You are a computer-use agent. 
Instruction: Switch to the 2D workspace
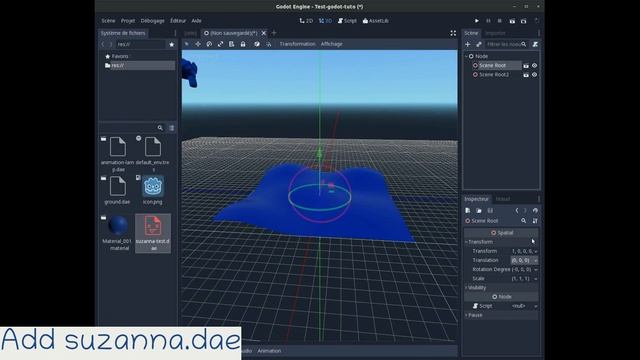click(x=306, y=21)
